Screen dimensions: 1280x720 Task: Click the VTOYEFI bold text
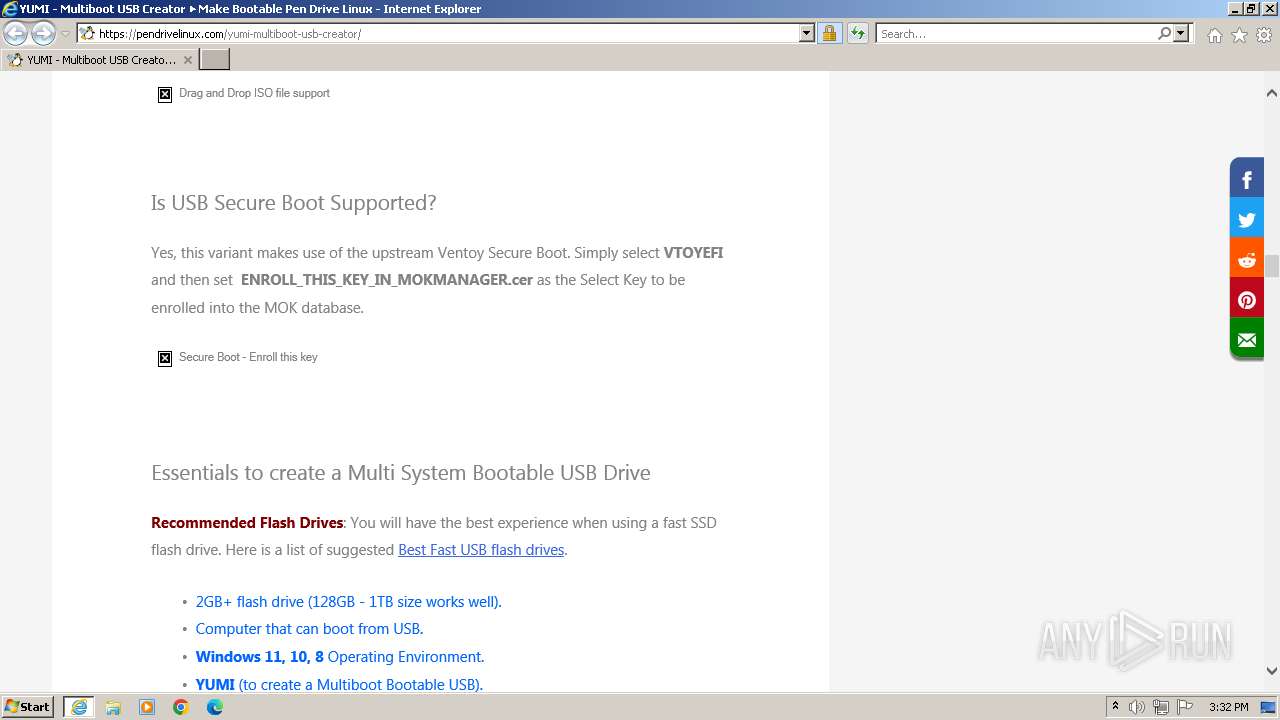693,253
